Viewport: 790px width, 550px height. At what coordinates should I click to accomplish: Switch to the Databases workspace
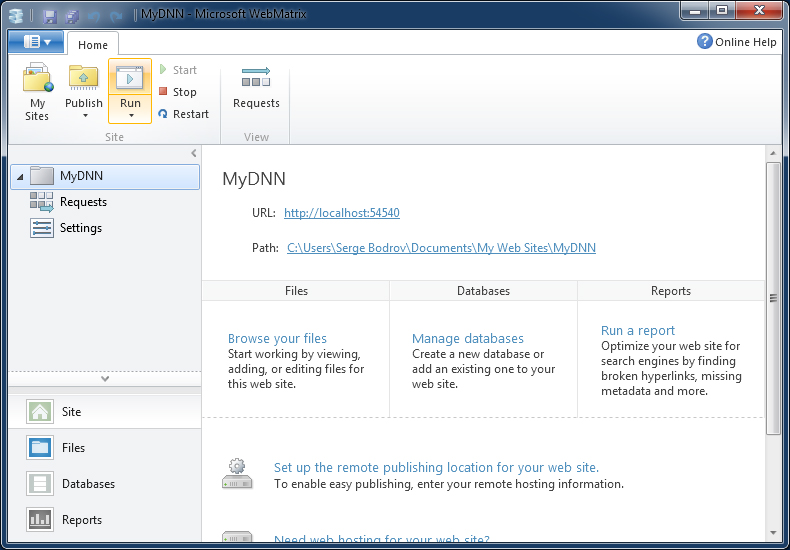pyautogui.click(x=105, y=484)
